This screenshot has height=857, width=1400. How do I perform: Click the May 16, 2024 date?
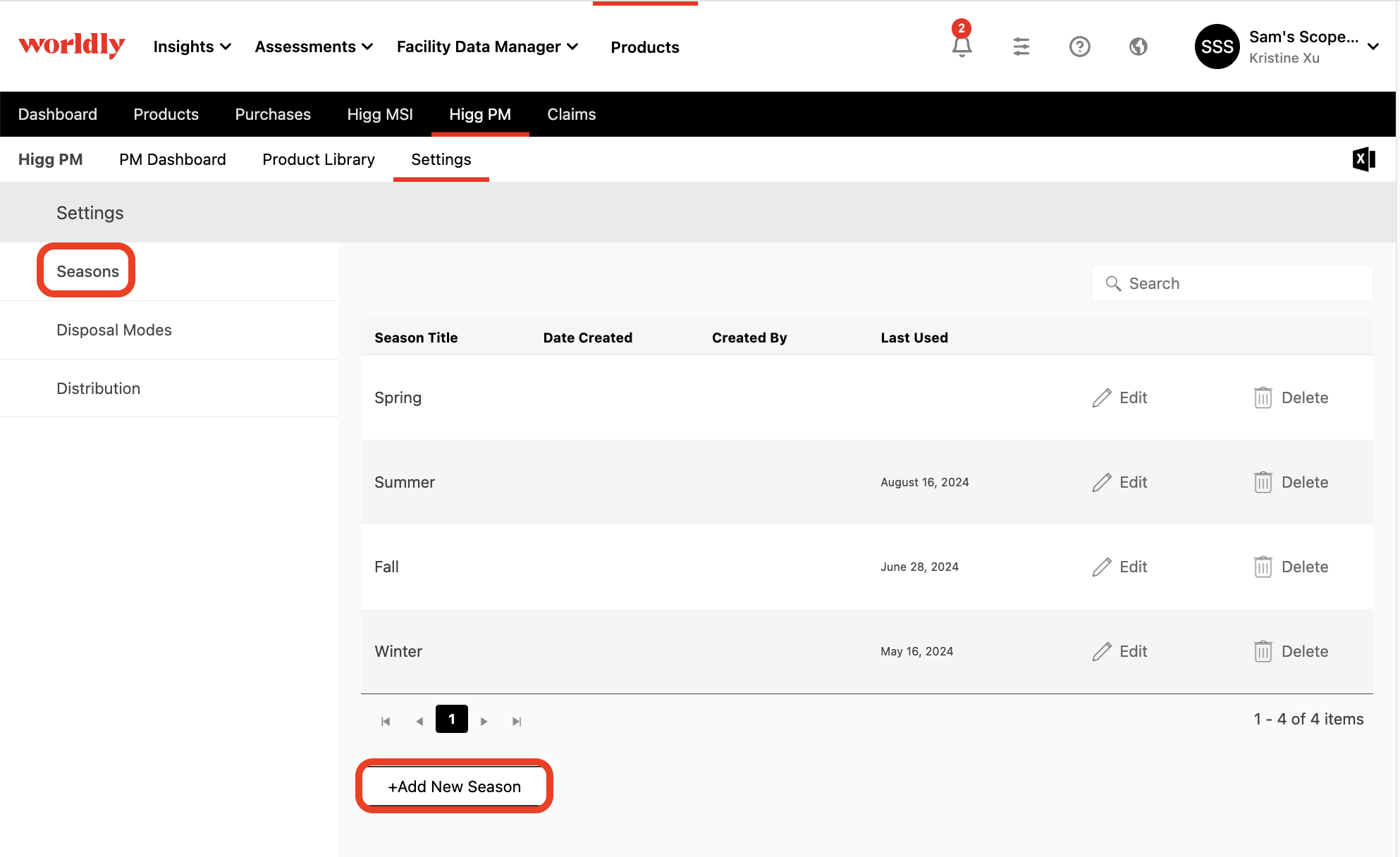916,651
